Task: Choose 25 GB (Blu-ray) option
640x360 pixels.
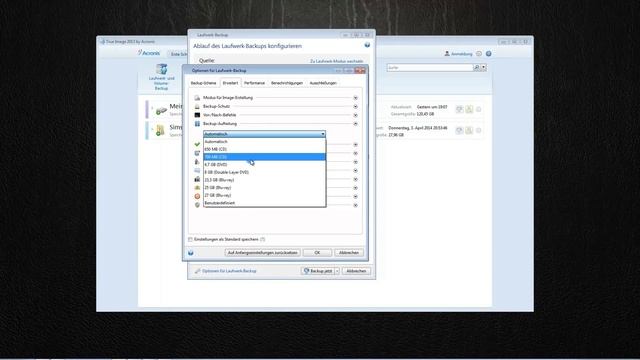Action: click(x=264, y=188)
